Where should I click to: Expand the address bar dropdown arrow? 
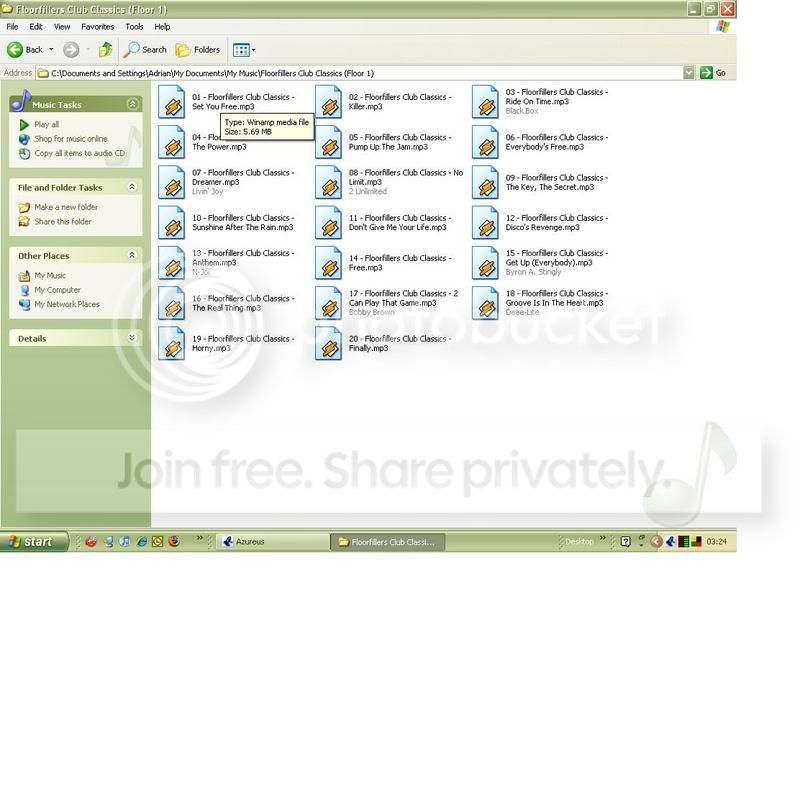coord(689,73)
